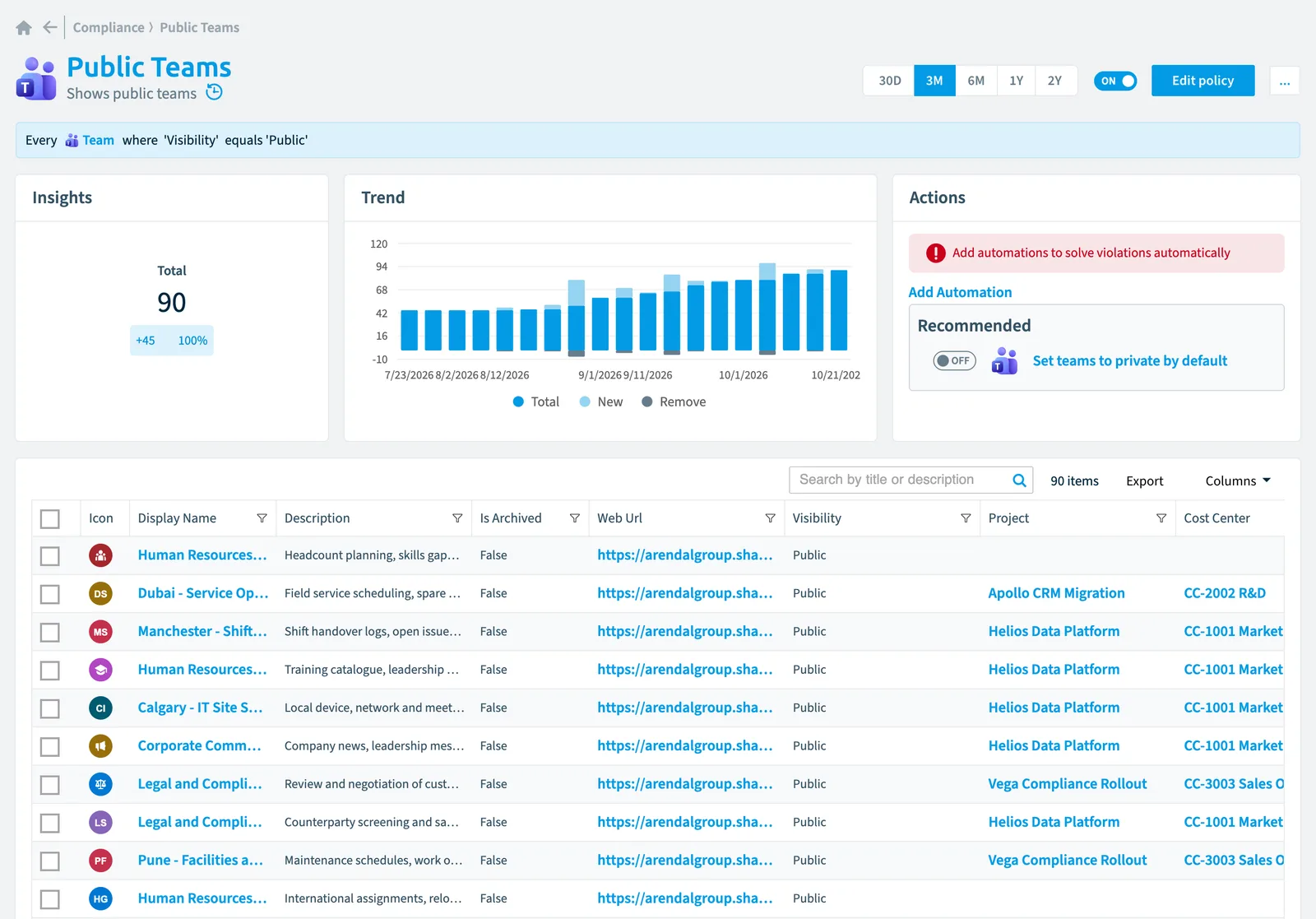Image resolution: width=1316 pixels, height=919 pixels.
Task: Check the Manchester - Shift row checkbox
Action: pos(50,632)
